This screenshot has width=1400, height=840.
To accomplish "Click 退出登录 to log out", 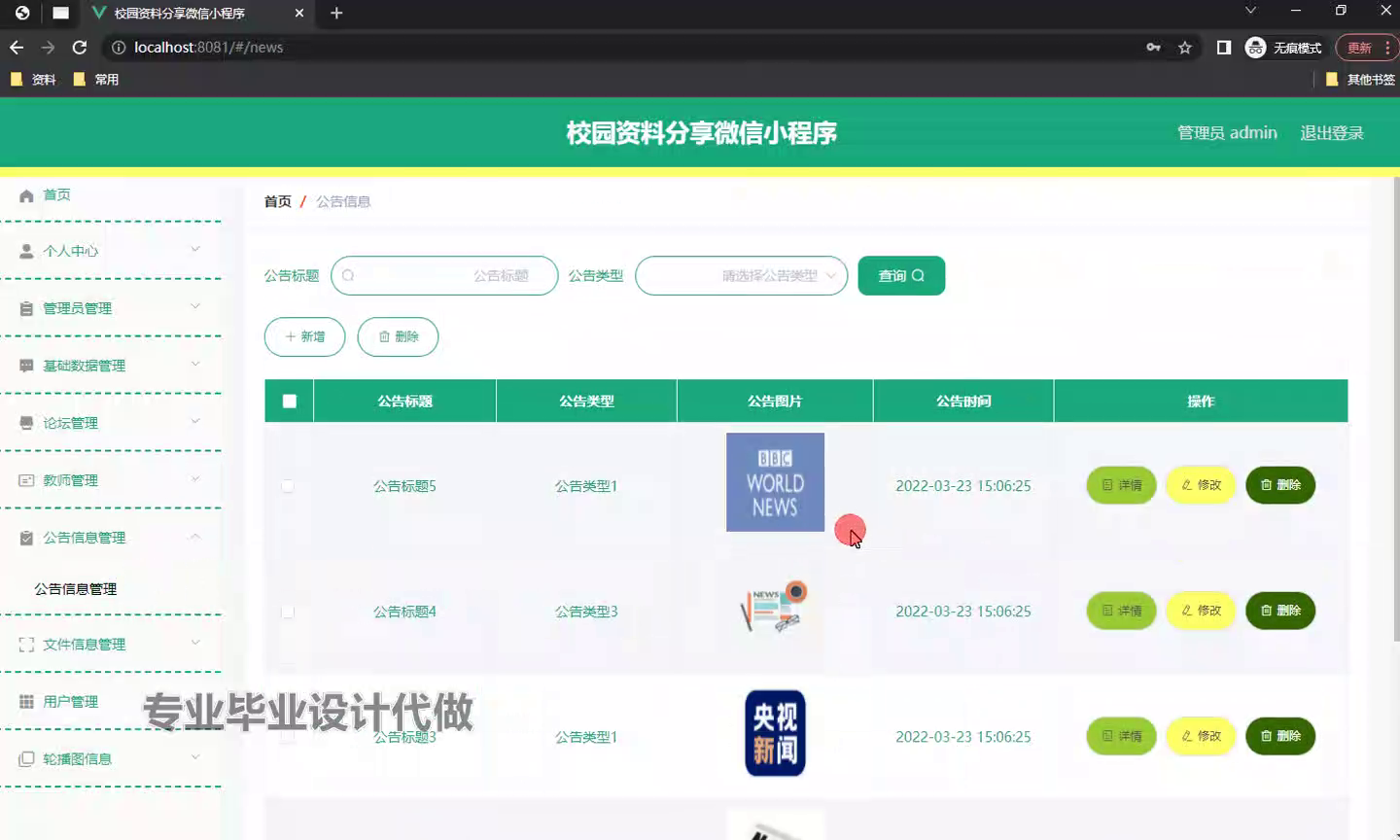I will click(x=1332, y=133).
